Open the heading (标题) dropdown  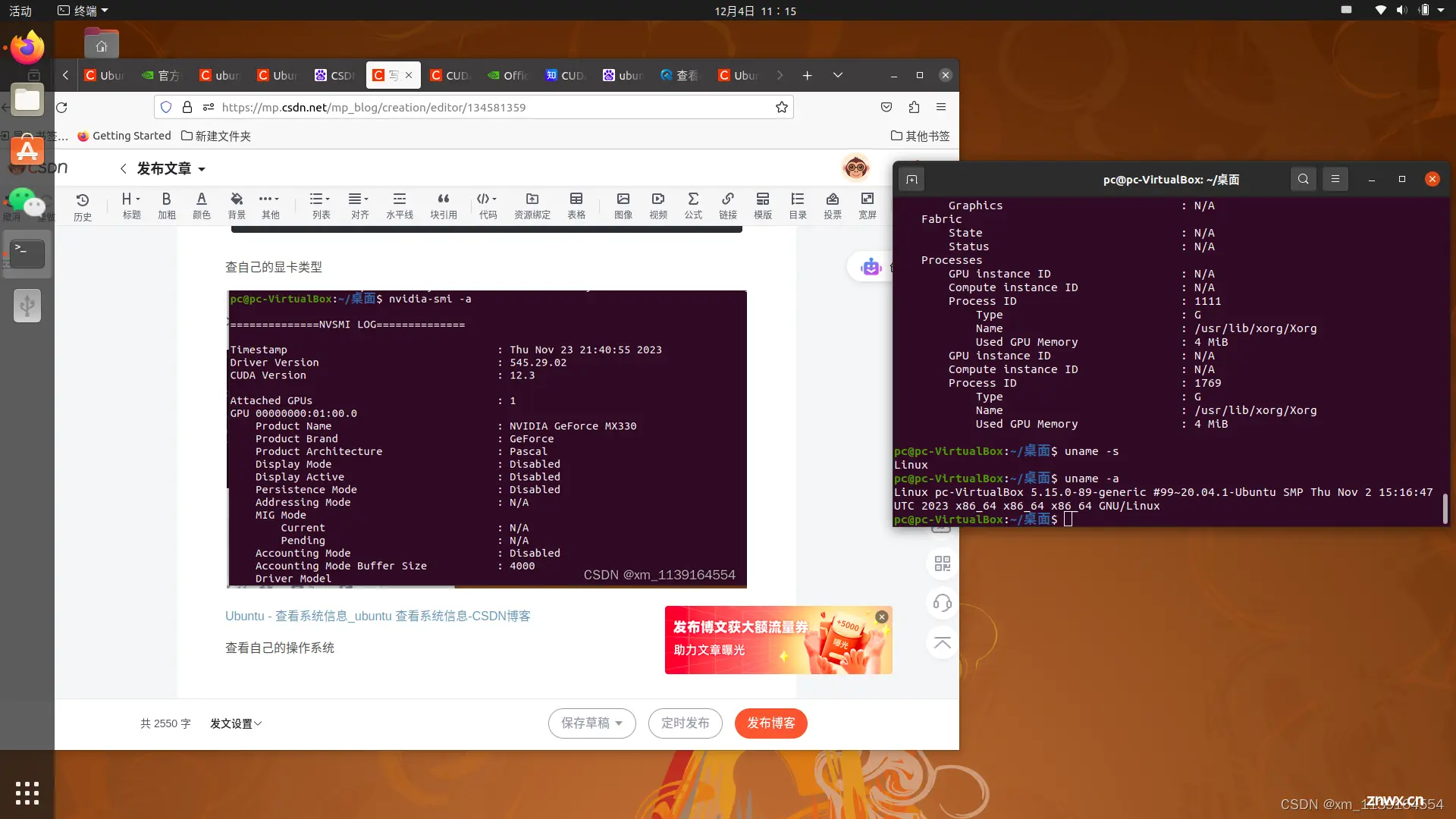coord(131,206)
